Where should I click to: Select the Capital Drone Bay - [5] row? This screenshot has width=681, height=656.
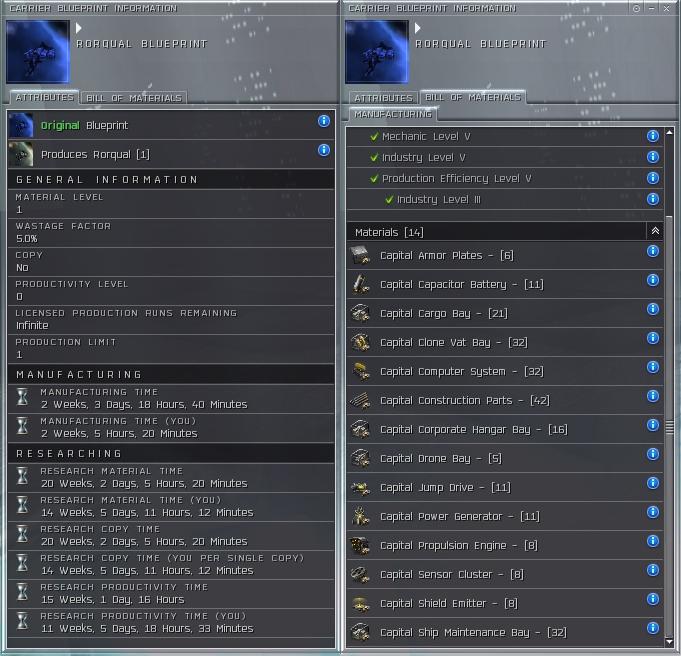point(505,458)
